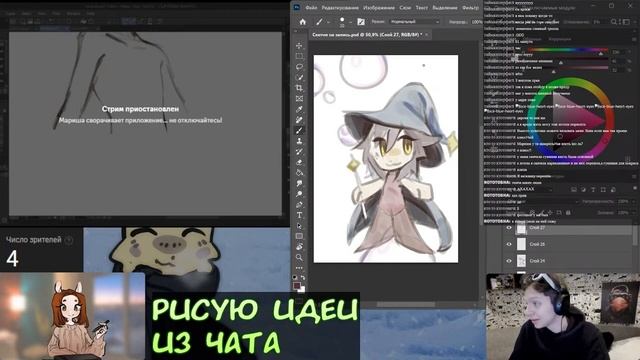Select the Rectangle shape tool

299,236
